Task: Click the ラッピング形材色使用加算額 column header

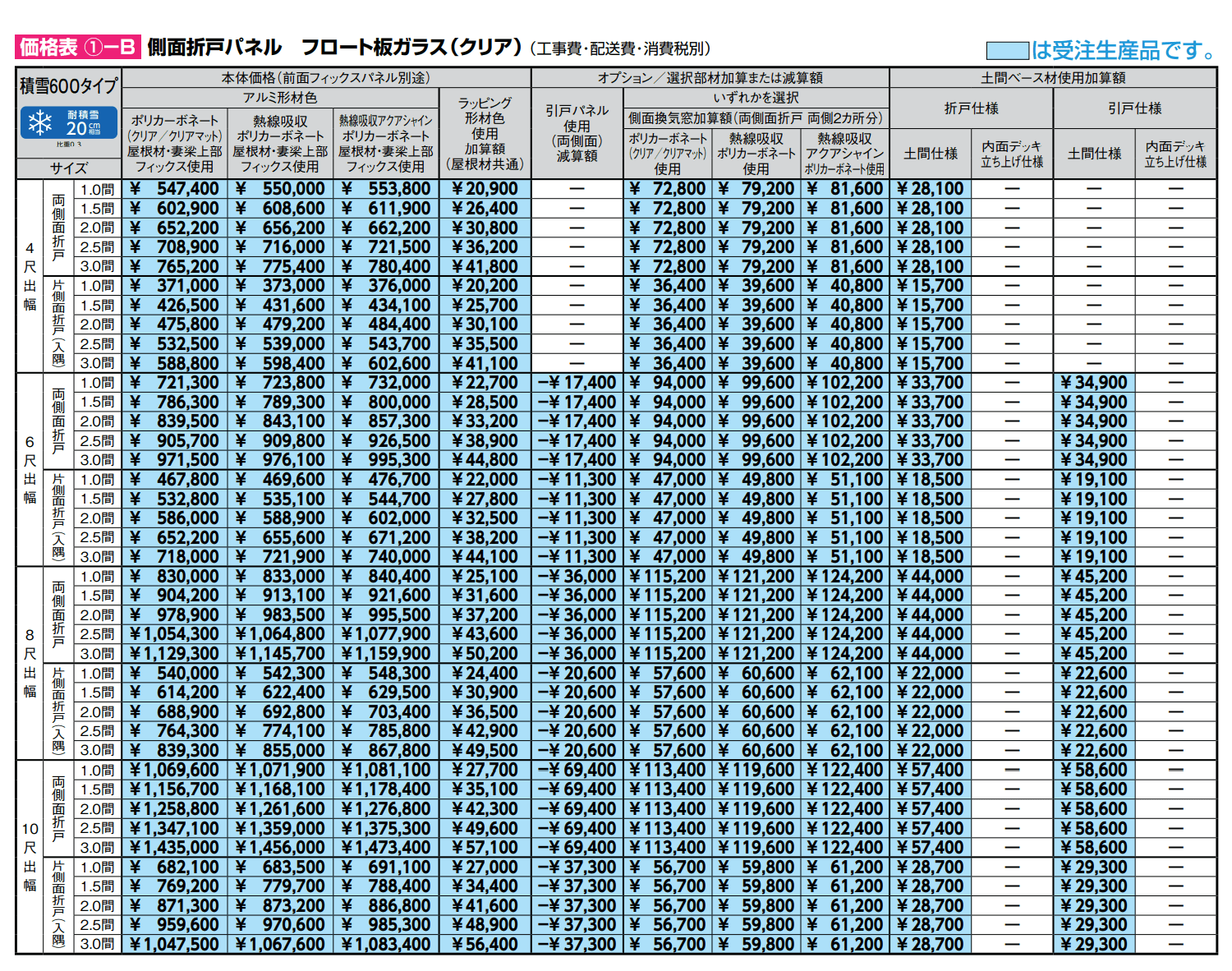Action: (485, 133)
